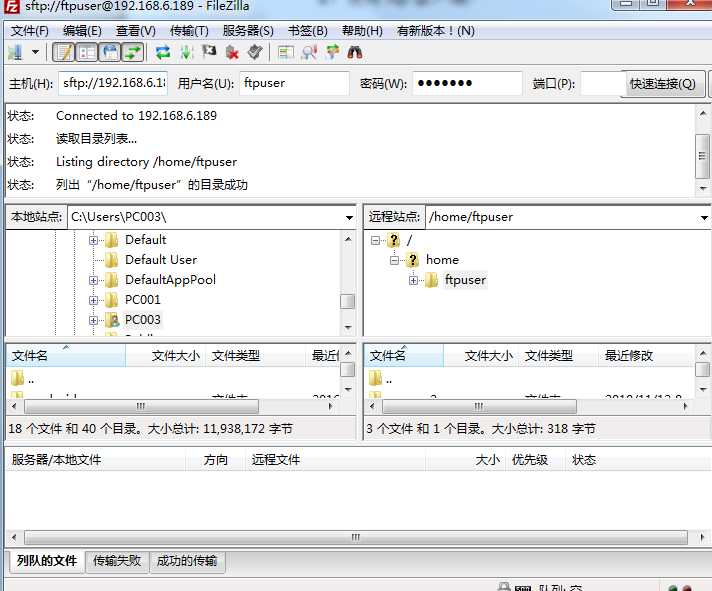Click the local parent folder .. icon
The width and height of the screenshot is (712, 591).
(x=17, y=378)
